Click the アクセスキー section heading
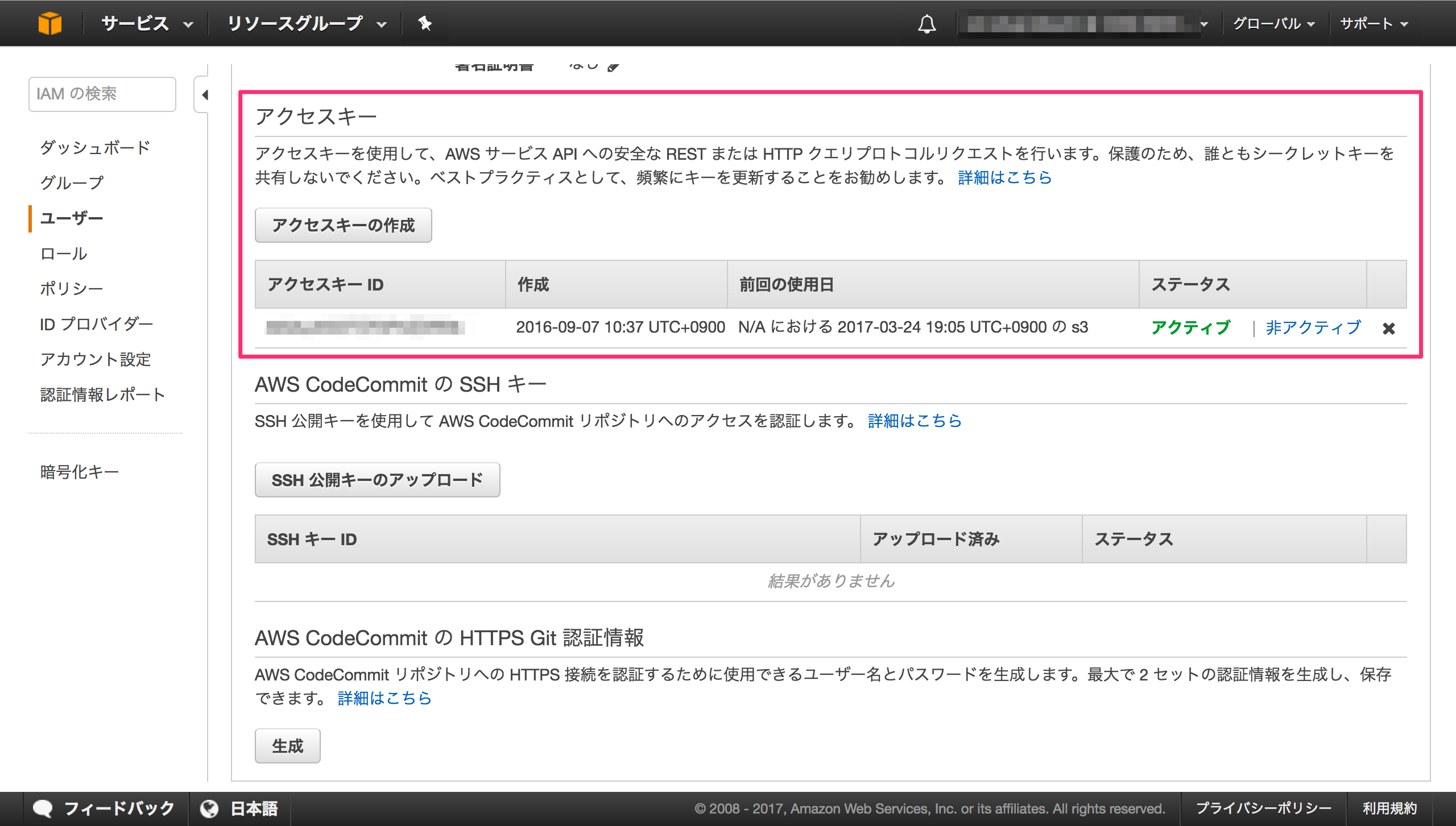The height and width of the screenshot is (826, 1456). pyautogui.click(x=316, y=117)
